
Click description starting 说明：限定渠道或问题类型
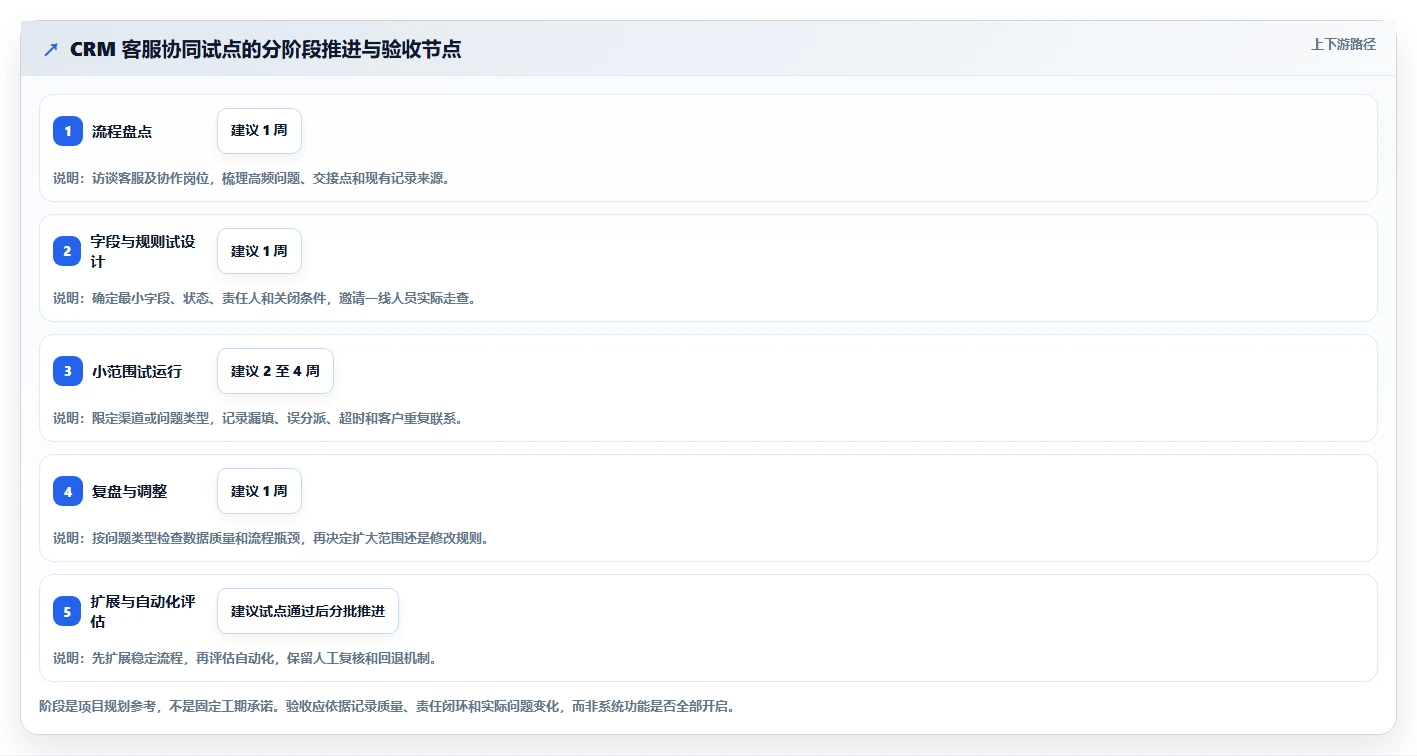(258, 418)
